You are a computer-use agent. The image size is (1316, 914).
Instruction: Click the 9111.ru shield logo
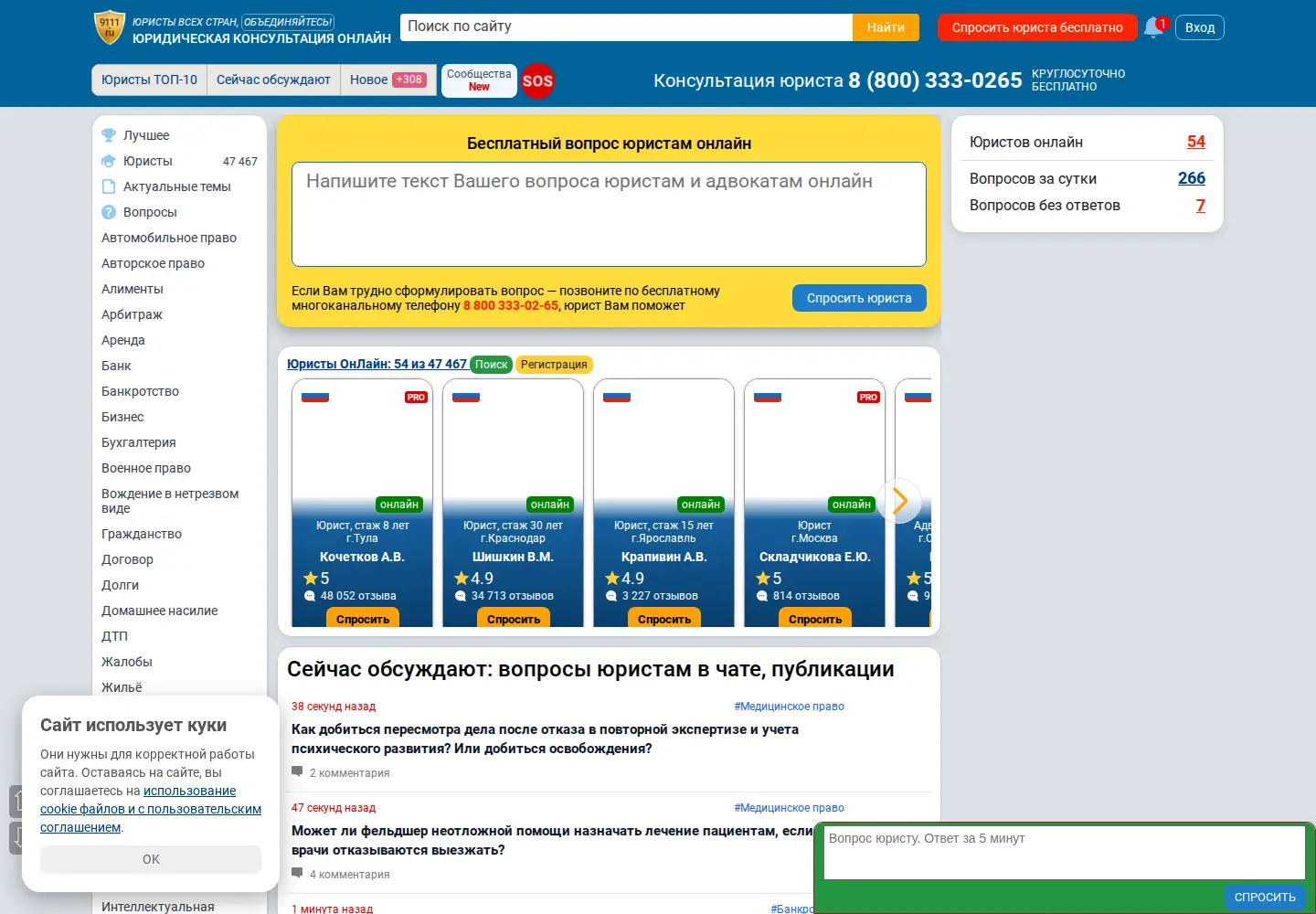[110, 27]
